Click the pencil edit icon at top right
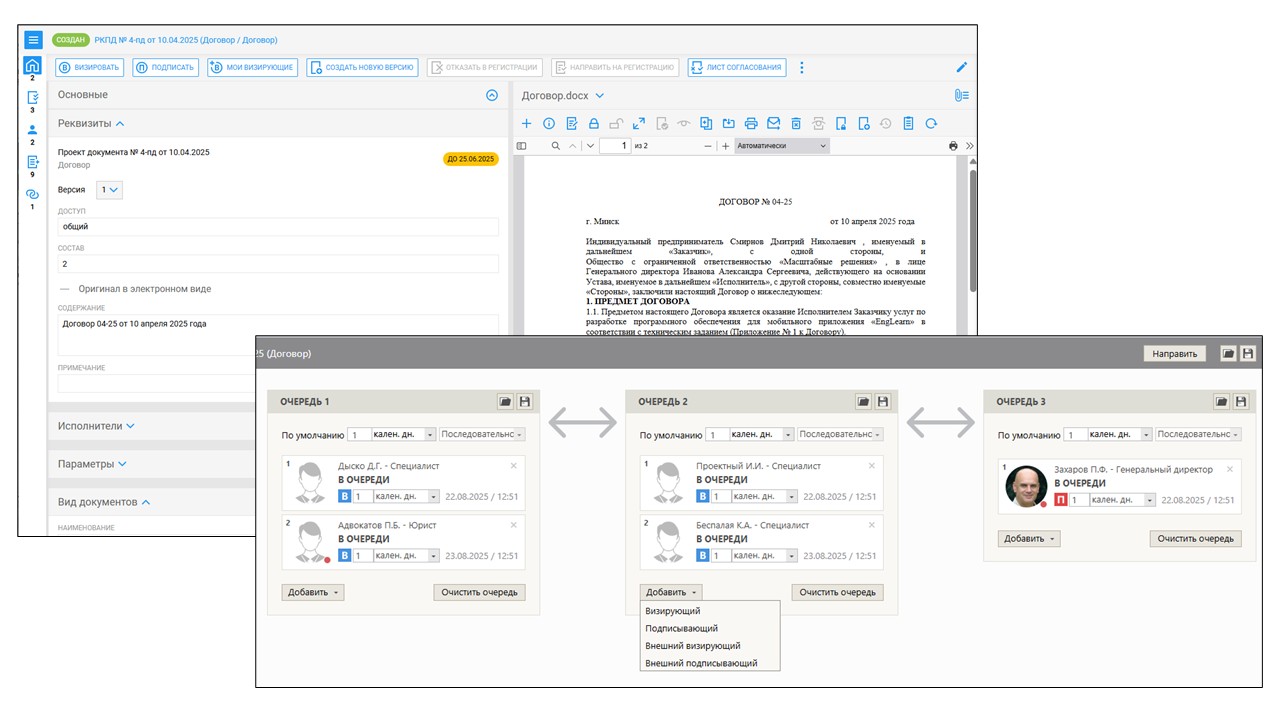This screenshot has height=720, width=1280. click(962, 68)
